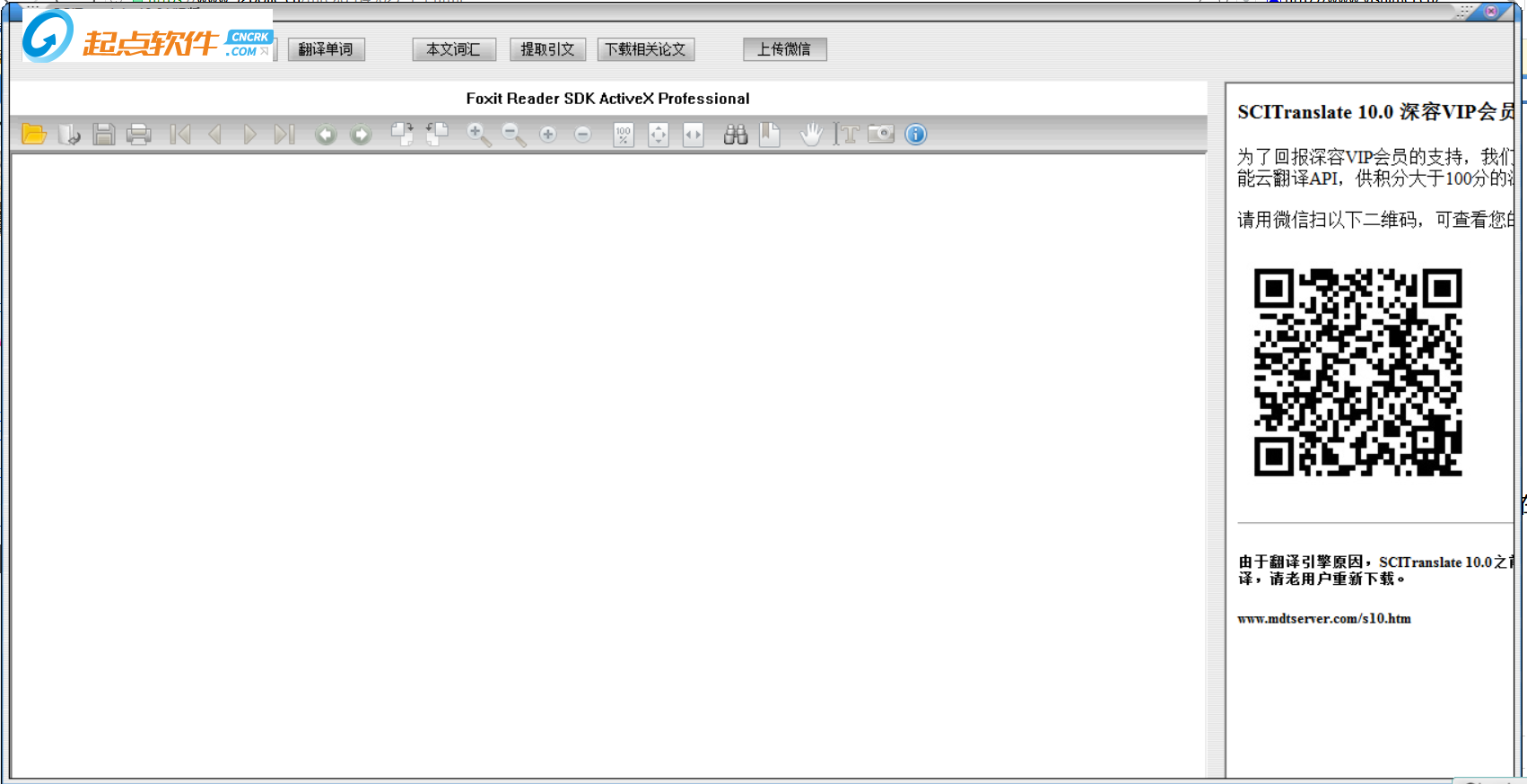Click the Foxit Reader SDK ActiveX title
Viewport: 1527px width, 784px height.
[608, 99]
